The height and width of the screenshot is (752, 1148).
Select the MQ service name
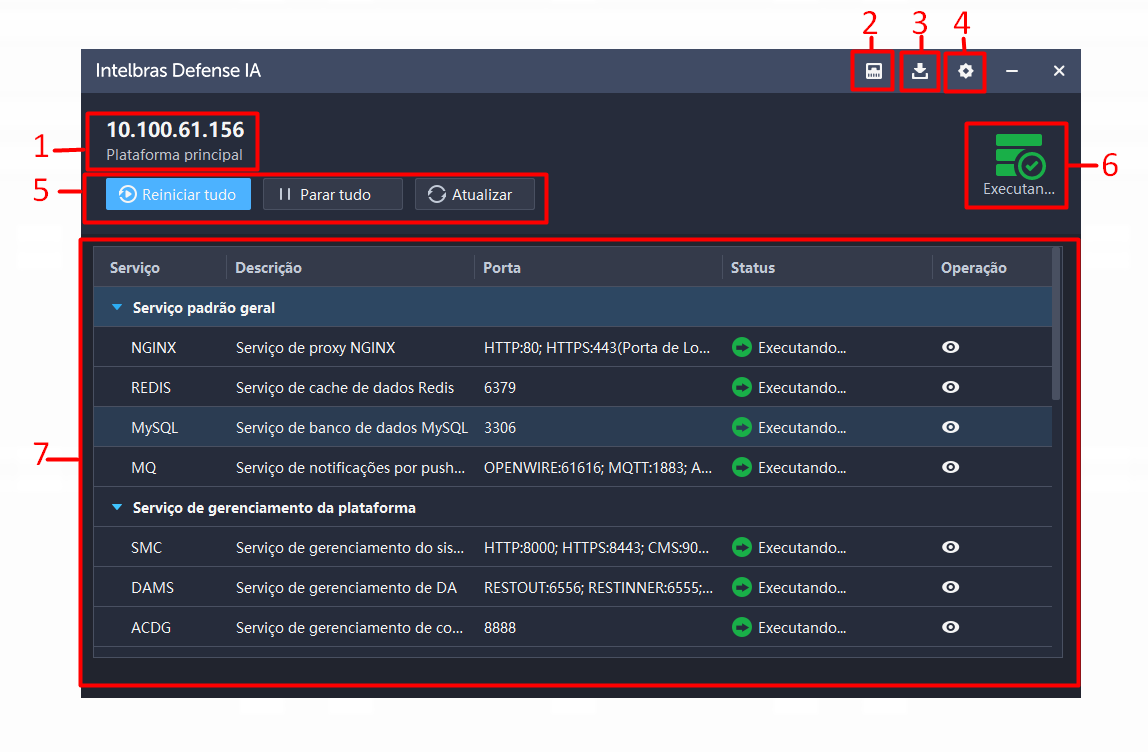144,468
